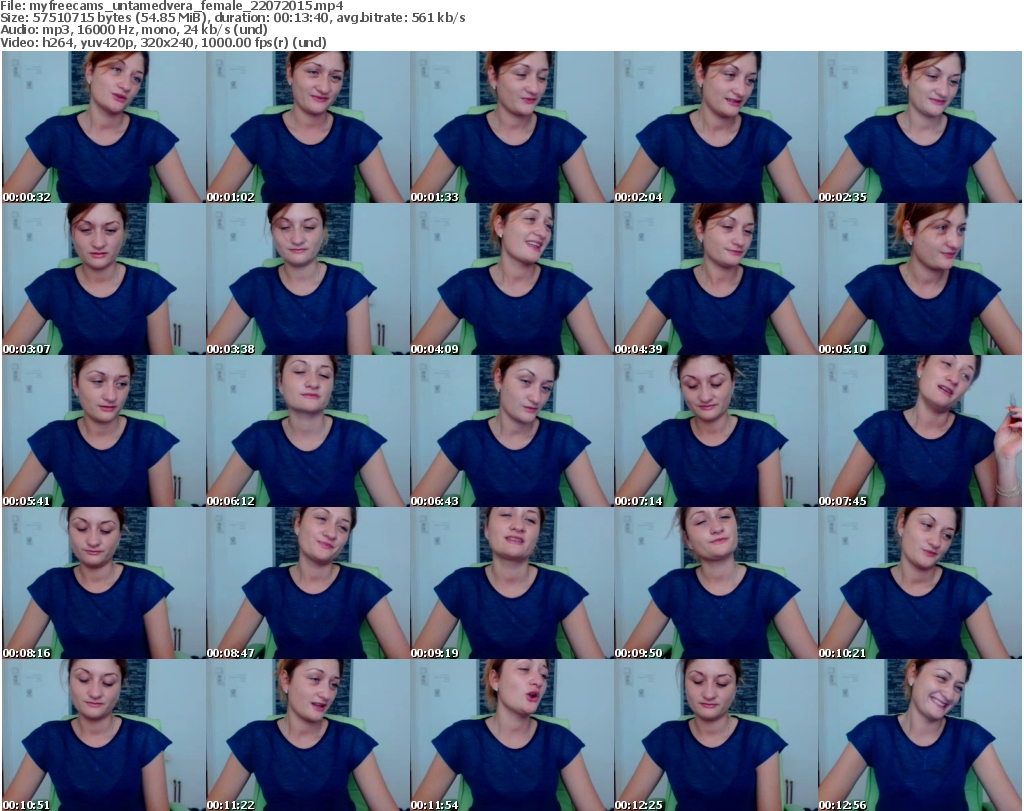Screen dimensions: 1024x811
Task: Select the frame at 00:04:09
Action: click(512, 279)
